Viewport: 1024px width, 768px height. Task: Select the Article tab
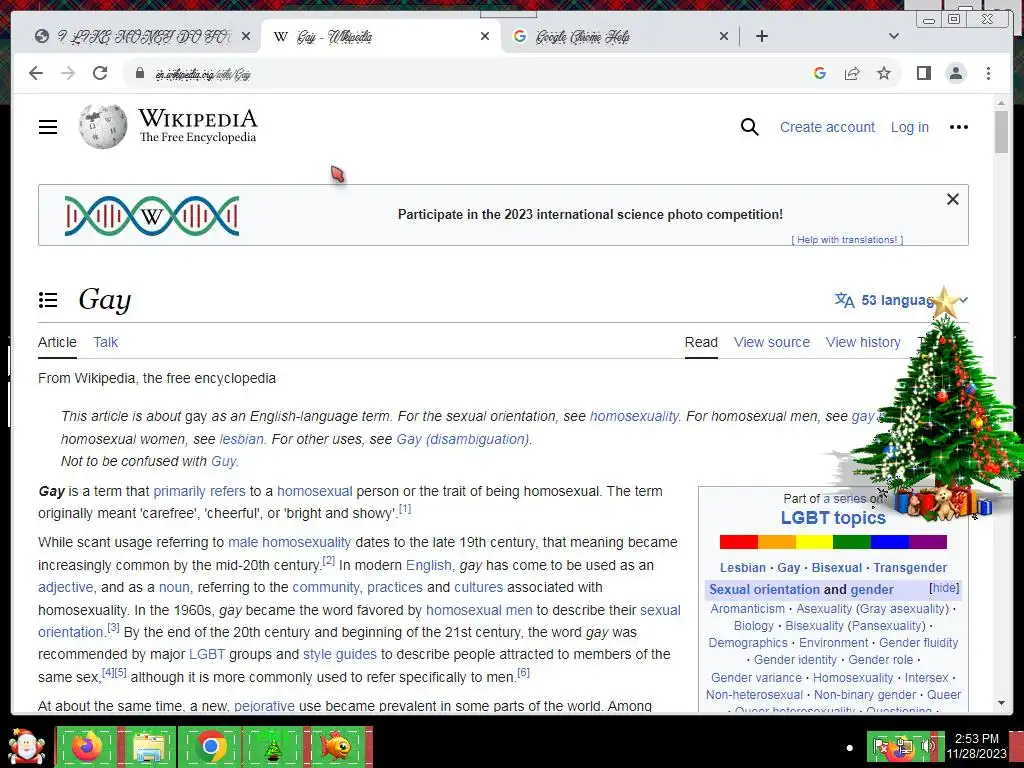(57, 342)
